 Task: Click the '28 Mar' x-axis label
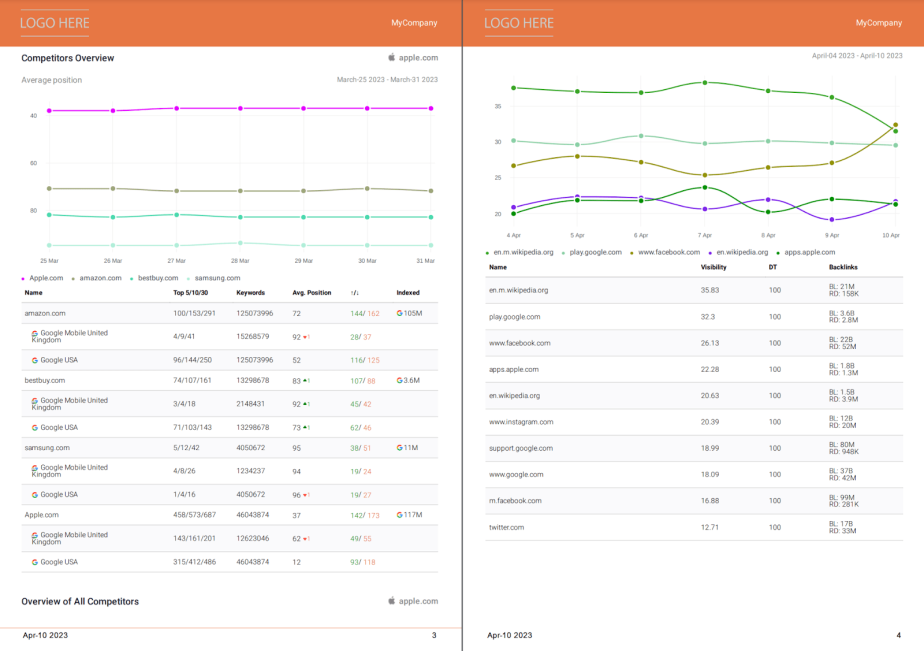point(240,260)
